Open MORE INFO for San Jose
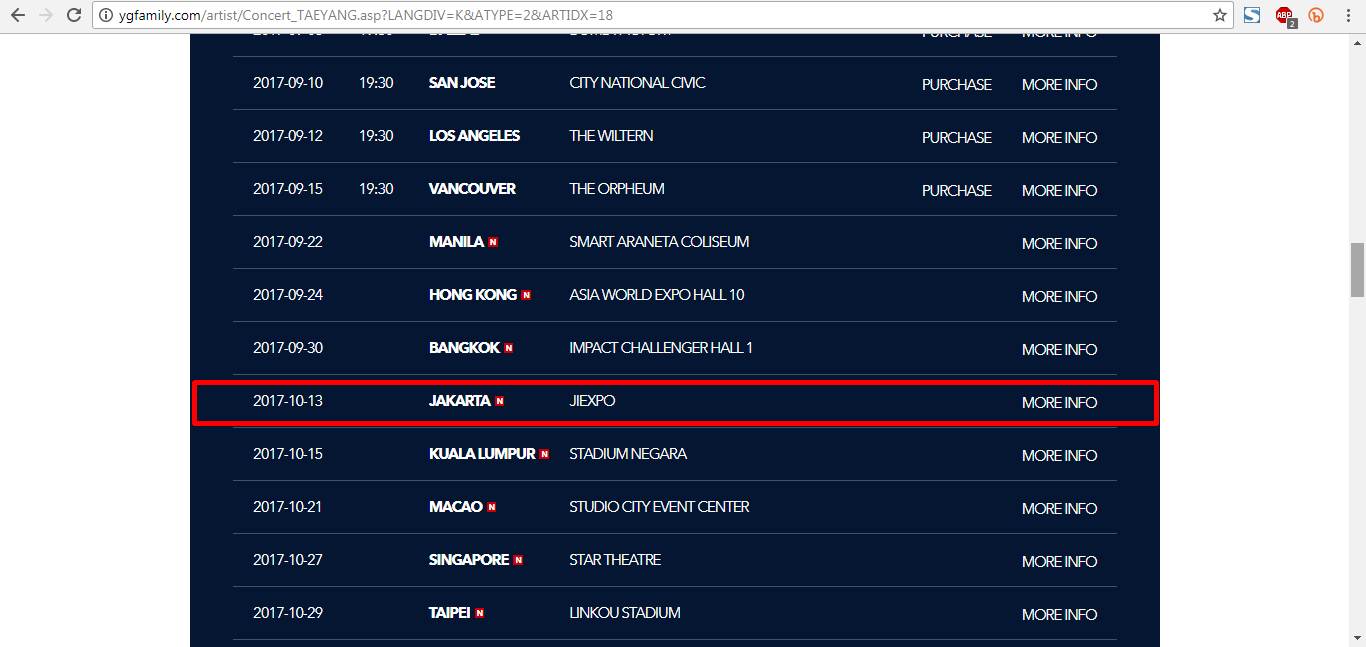This screenshot has width=1366, height=647. [1059, 84]
